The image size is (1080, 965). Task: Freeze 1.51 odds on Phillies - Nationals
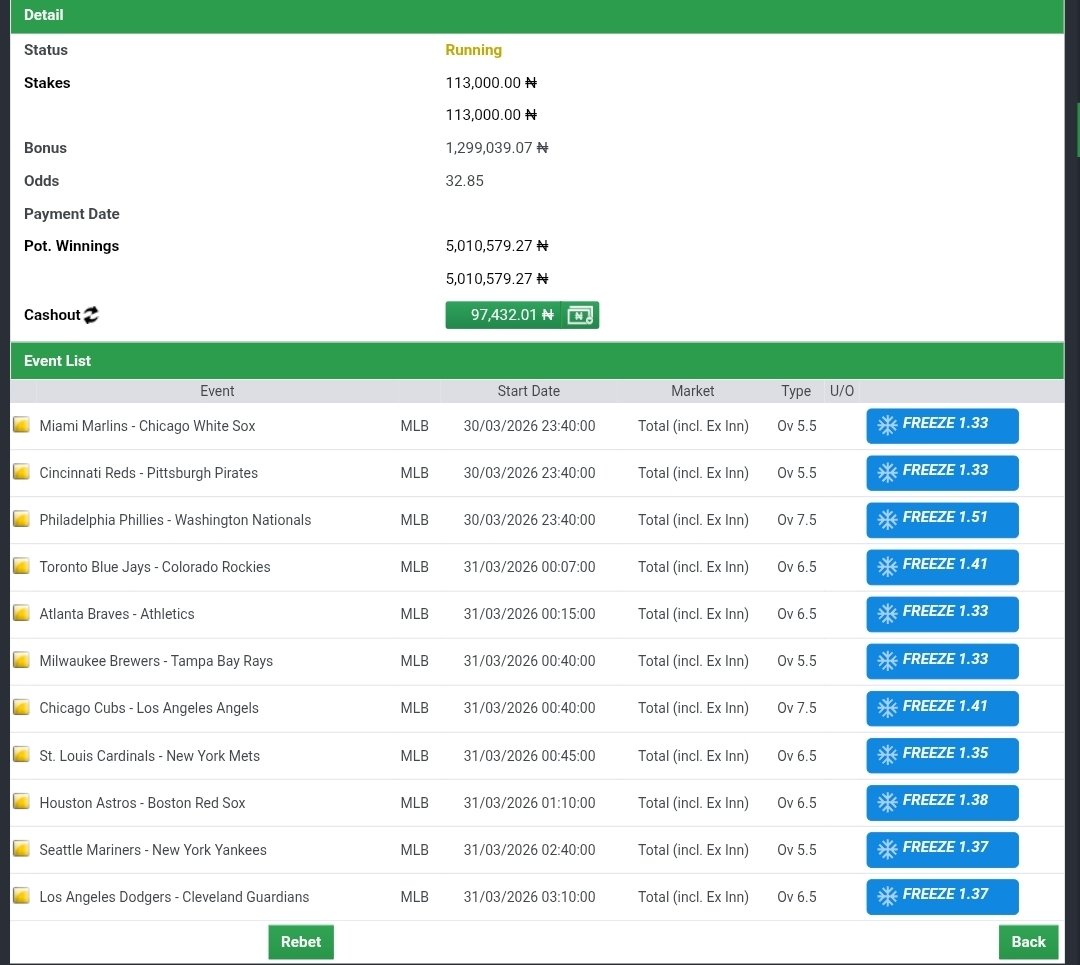point(942,519)
